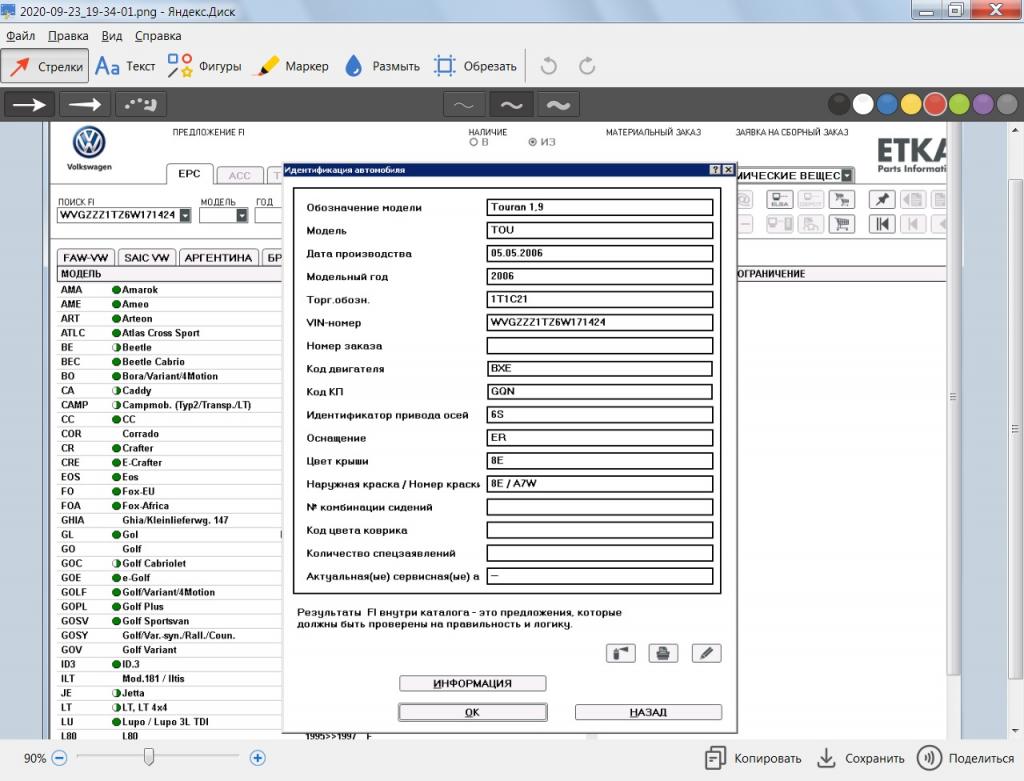Open the Справка menu
The image size is (1024, 781).
pos(158,36)
